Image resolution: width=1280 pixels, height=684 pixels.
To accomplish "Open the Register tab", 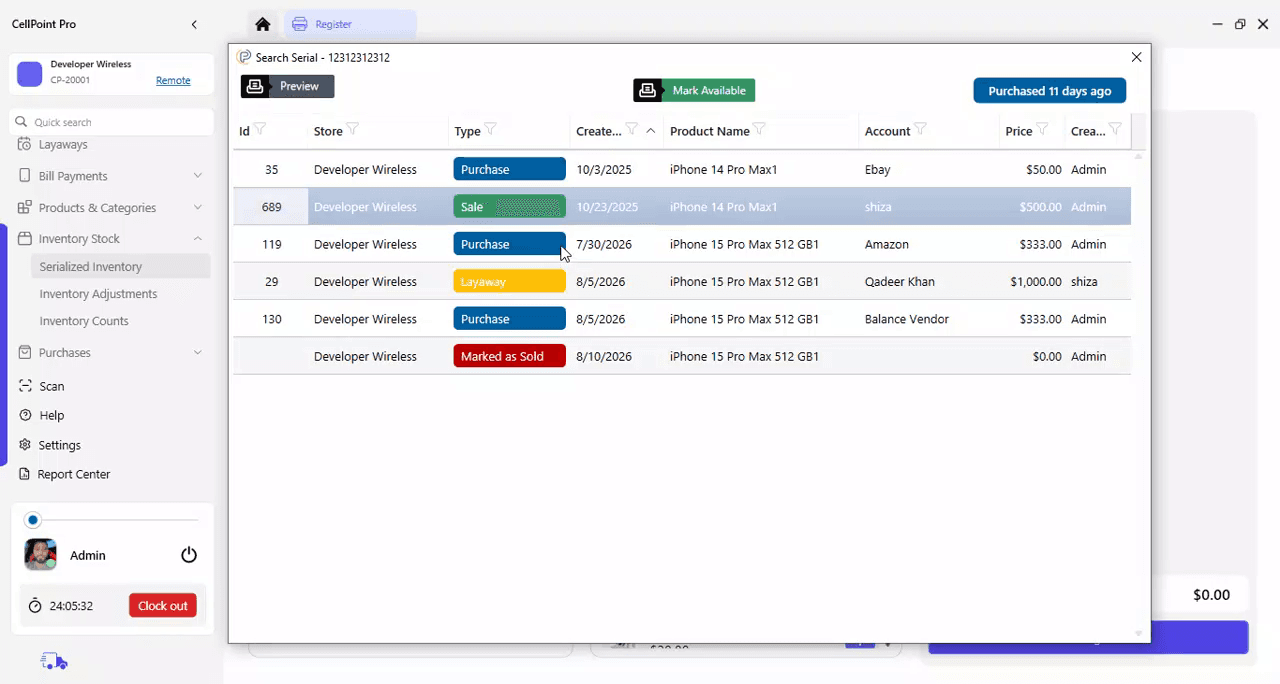I will [x=350, y=24].
